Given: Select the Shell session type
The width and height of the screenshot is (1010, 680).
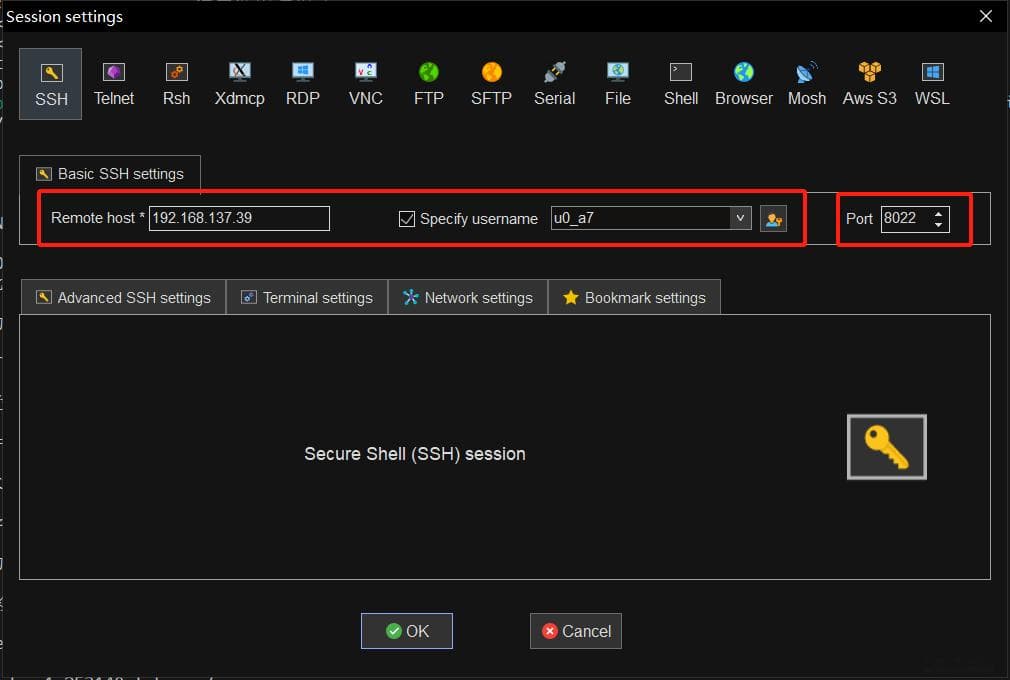Looking at the screenshot, I should (x=681, y=84).
